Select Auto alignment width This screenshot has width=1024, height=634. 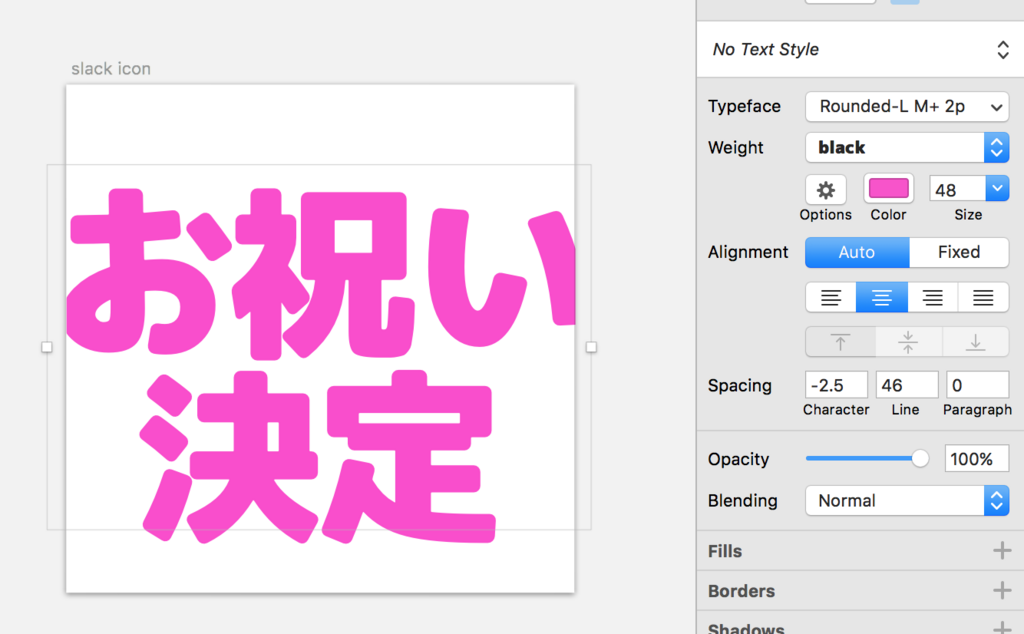[857, 252]
